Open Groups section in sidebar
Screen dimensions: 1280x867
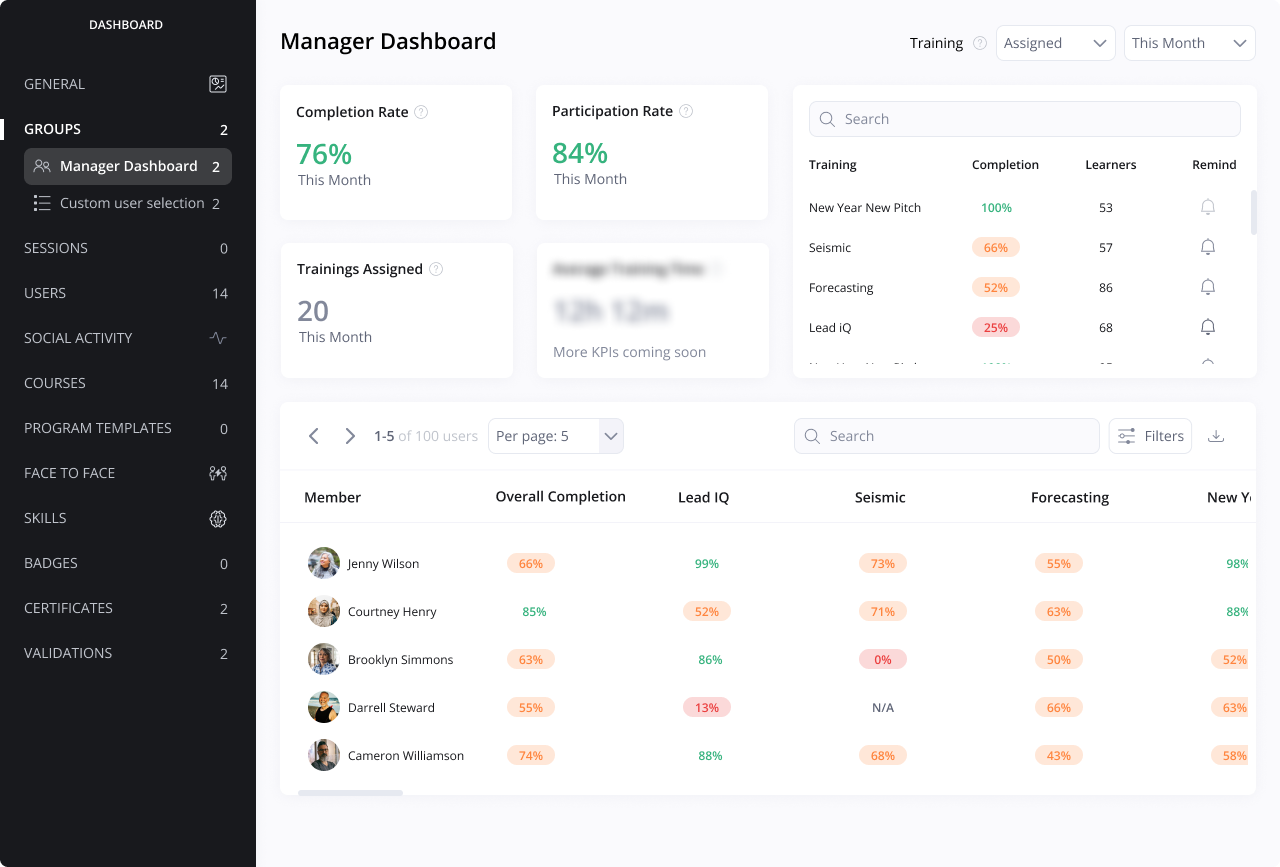128,129
